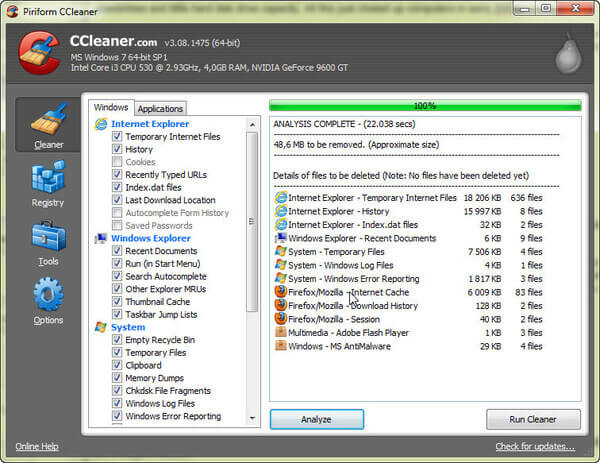The width and height of the screenshot is (600, 463).
Task: Click the Windows Explorer category icon
Action: (101, 238)
